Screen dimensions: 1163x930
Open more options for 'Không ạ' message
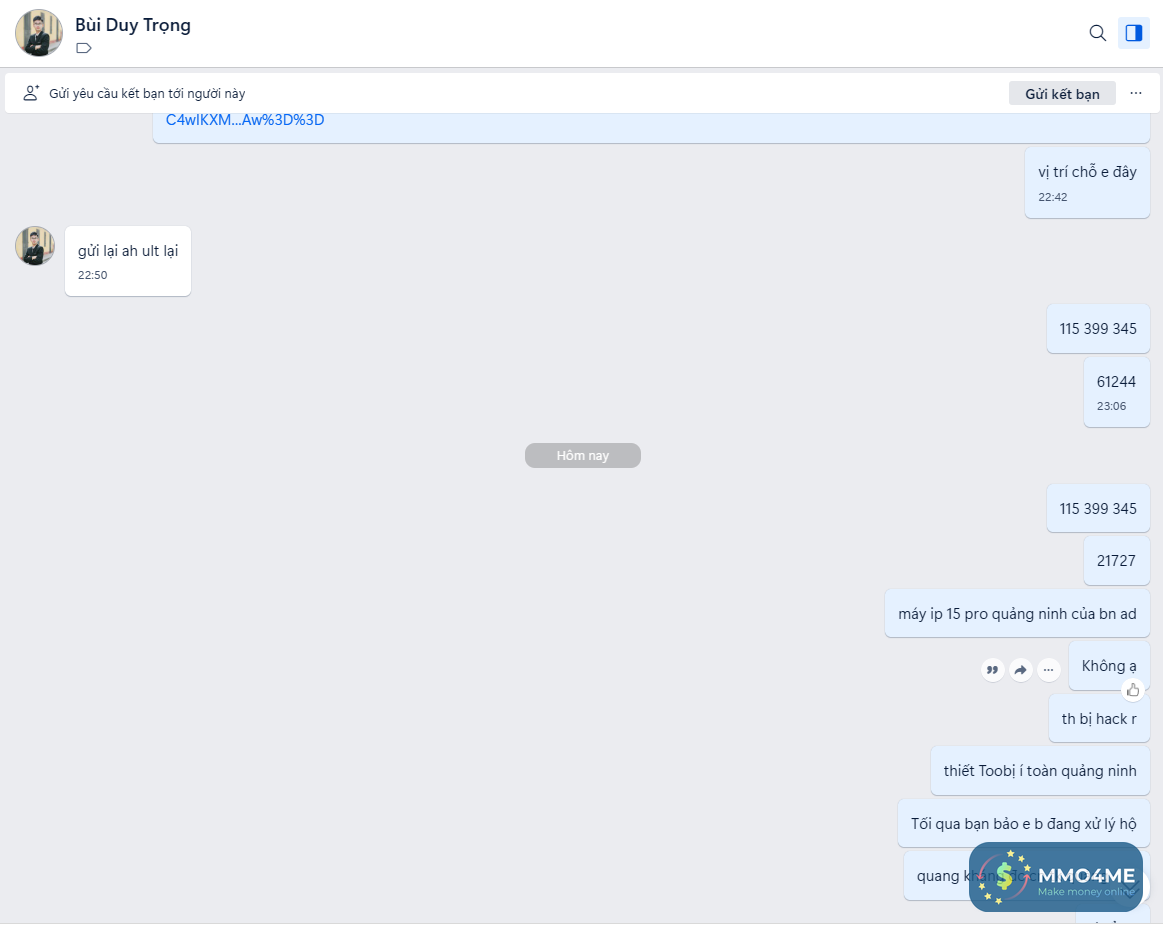[x=1048, y=670]
